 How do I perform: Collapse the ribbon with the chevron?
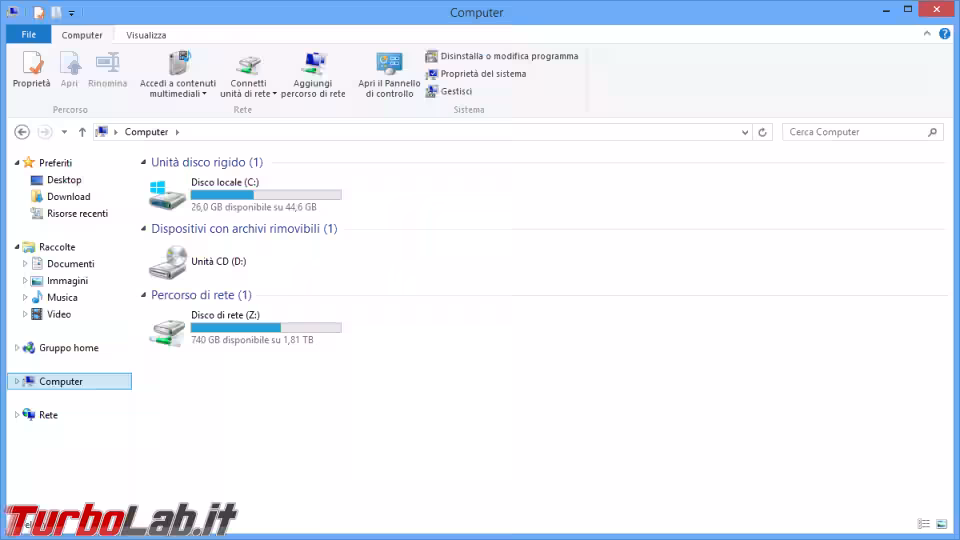coord(927,34)
